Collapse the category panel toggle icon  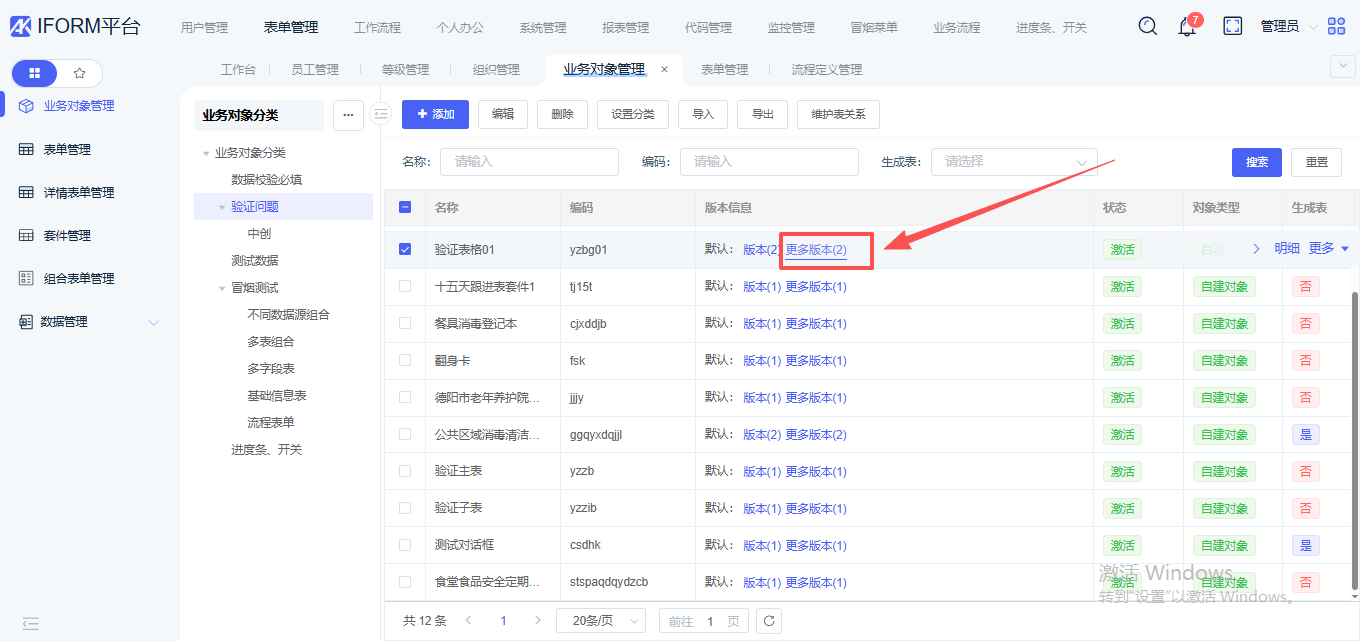pyautogui.click(x=380, y=114)
